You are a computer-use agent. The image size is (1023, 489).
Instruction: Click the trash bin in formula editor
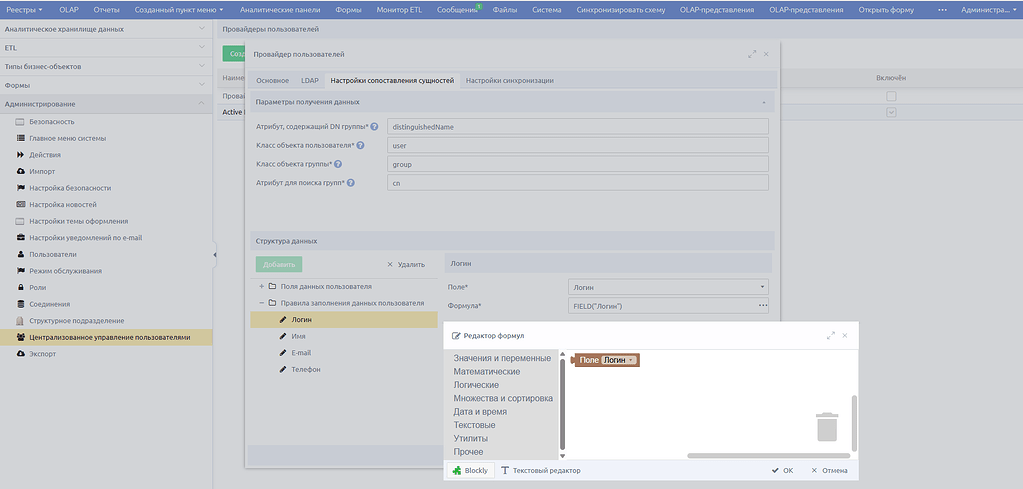(x=827, y=427)
